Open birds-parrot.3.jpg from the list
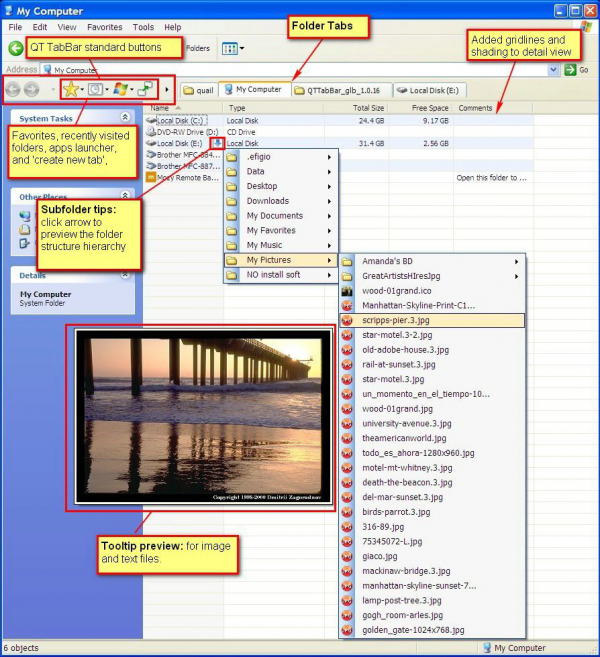 click(x=432, y=512)
